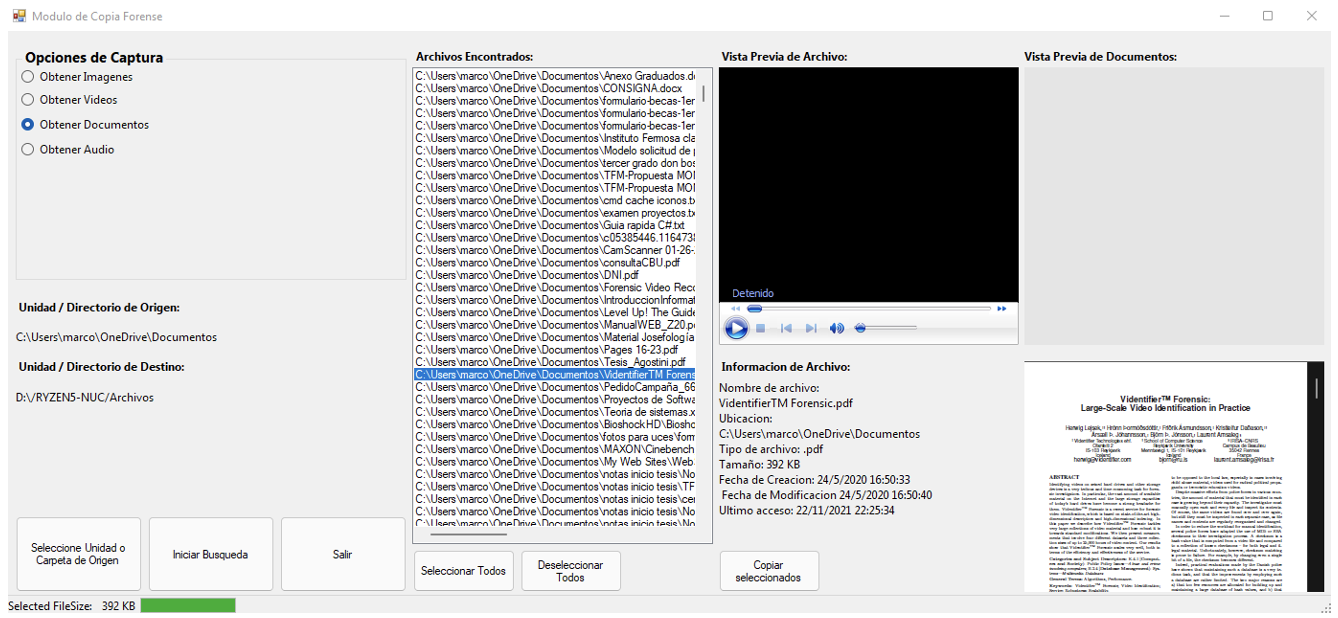Click the Modulo de Copia Forense title icon

tap(19, 16)
